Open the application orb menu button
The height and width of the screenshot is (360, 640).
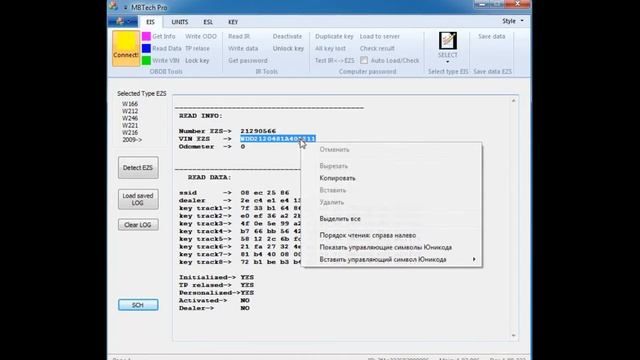click(x=123, y=21)
